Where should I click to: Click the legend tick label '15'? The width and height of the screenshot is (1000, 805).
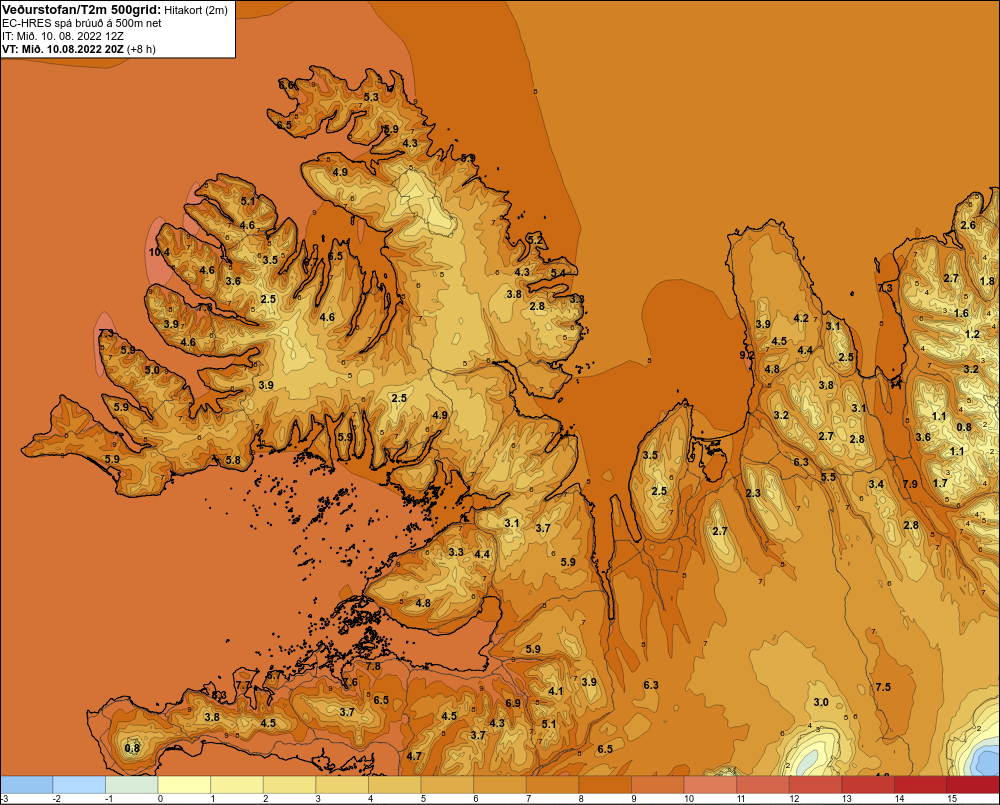[952, 799]
